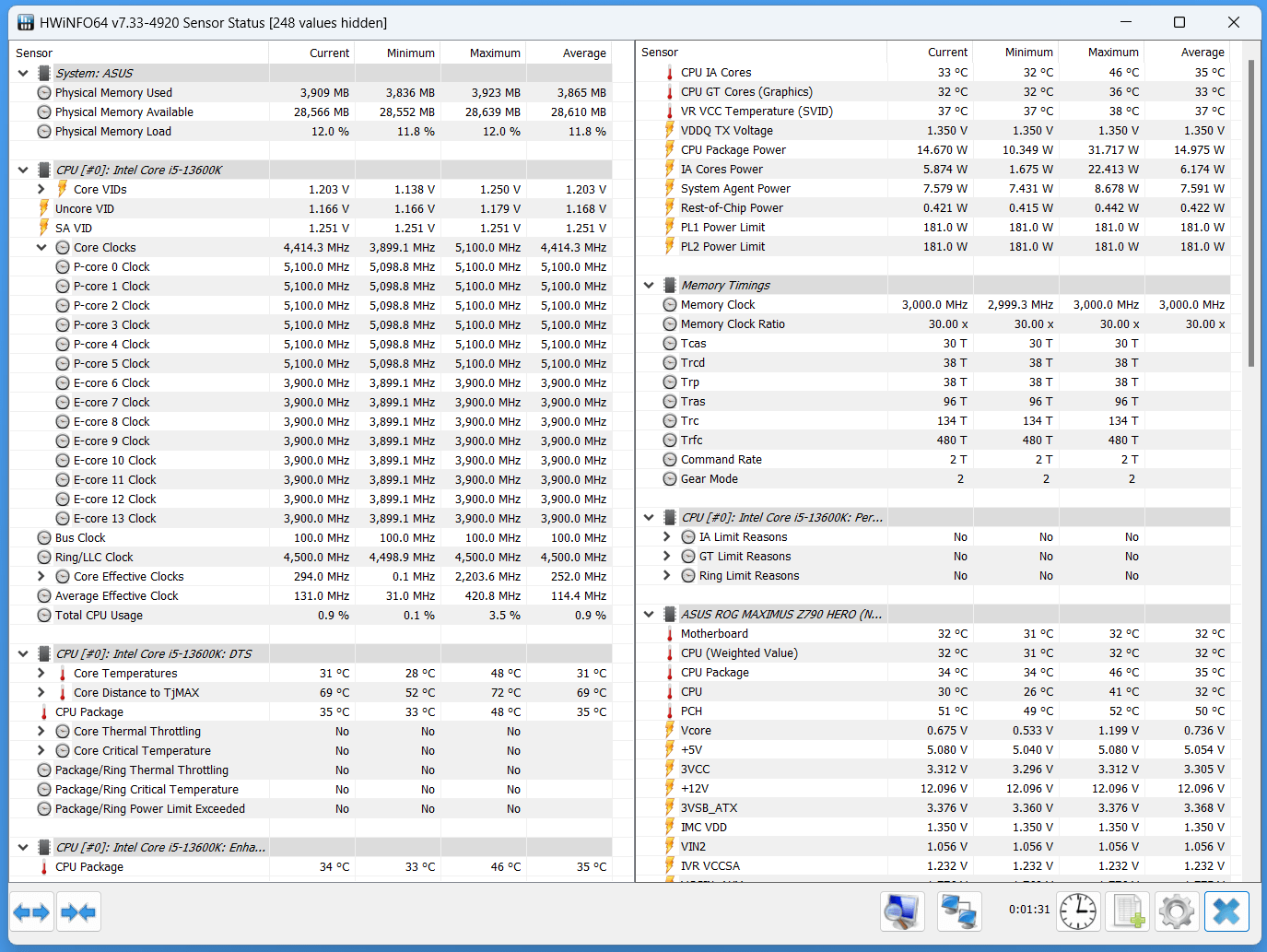Select the Physical Memory Load row
The image size is (1267, 952).
pyautogui.click(x=311, y=131)
